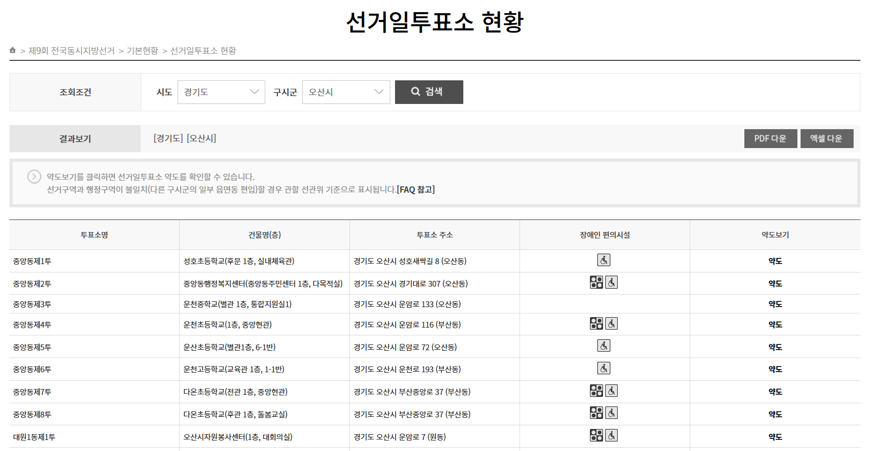The width and height of the screenshot is (872, 451).
Task: Open 약도 map for 중앙동제3투
Action: (775, 304)
